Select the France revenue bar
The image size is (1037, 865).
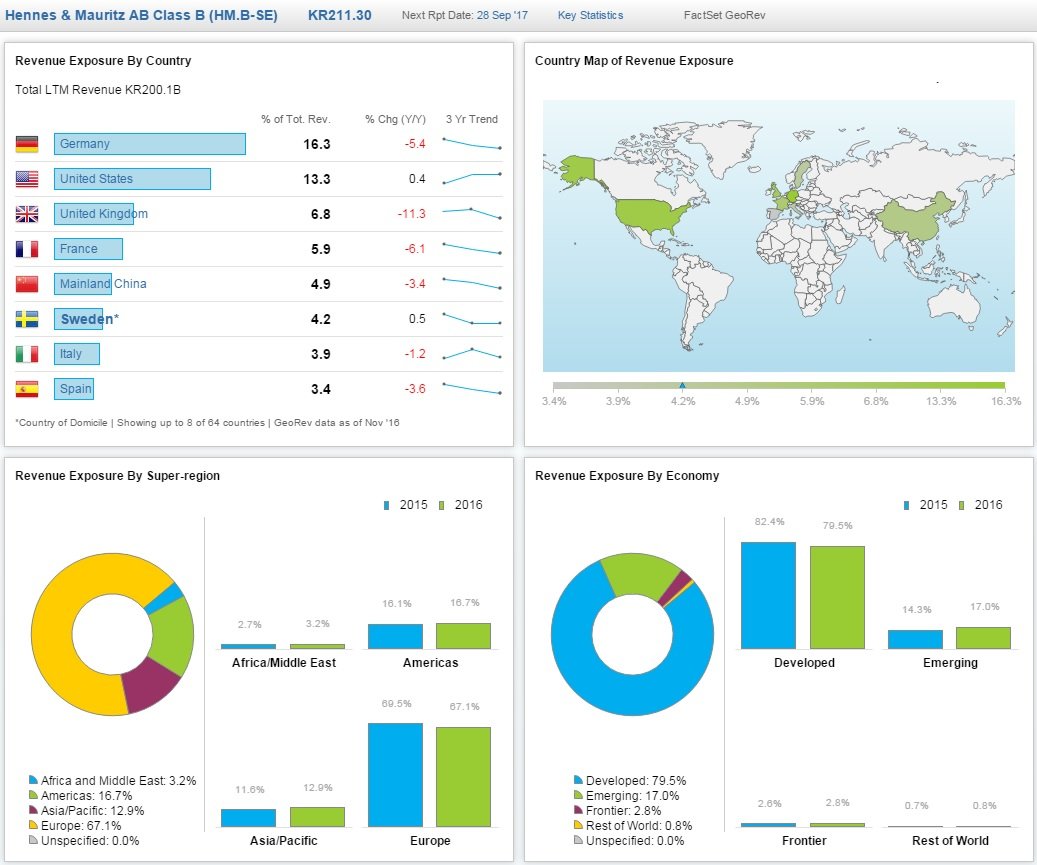click(x=89, y=249)
